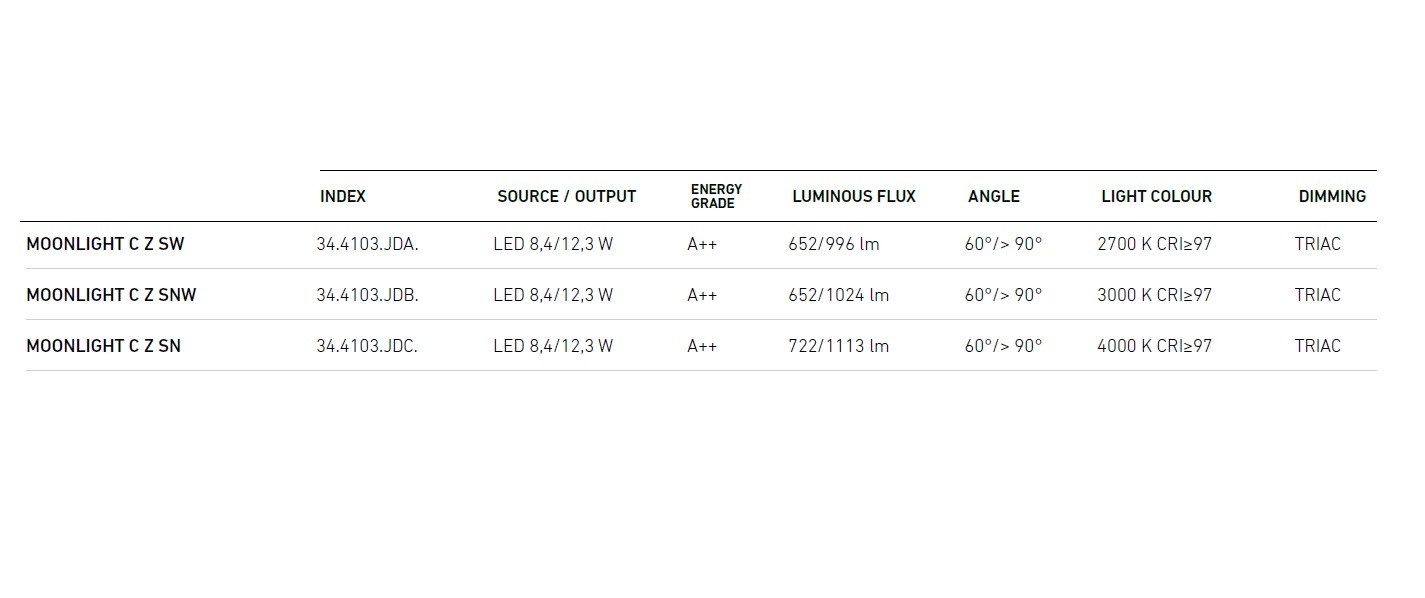Select the 652/1024 lm flux cell
1425x598 pixels.
838,295
